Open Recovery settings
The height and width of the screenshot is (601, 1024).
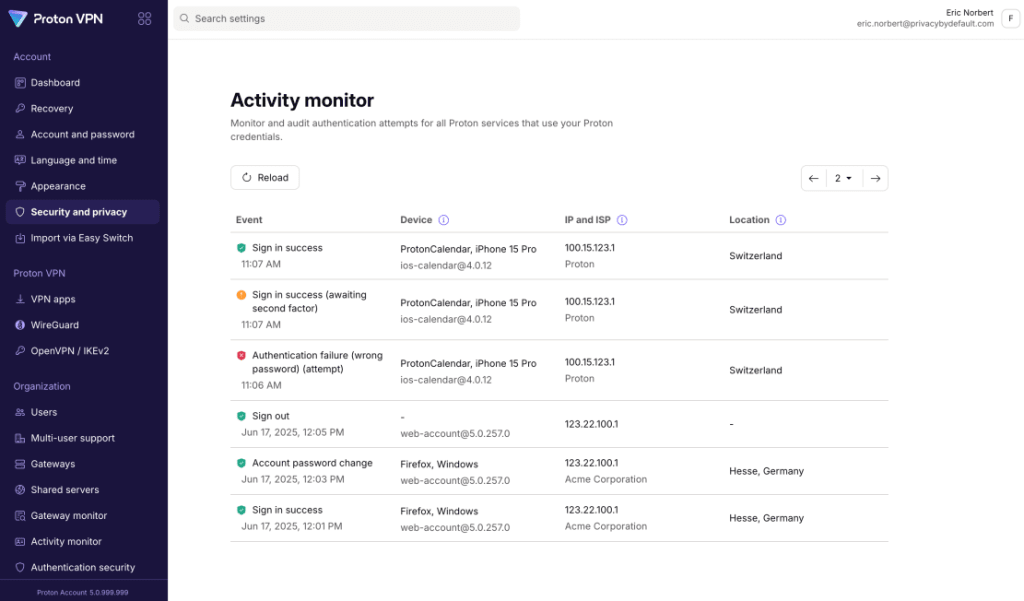[x=82, y=108]
